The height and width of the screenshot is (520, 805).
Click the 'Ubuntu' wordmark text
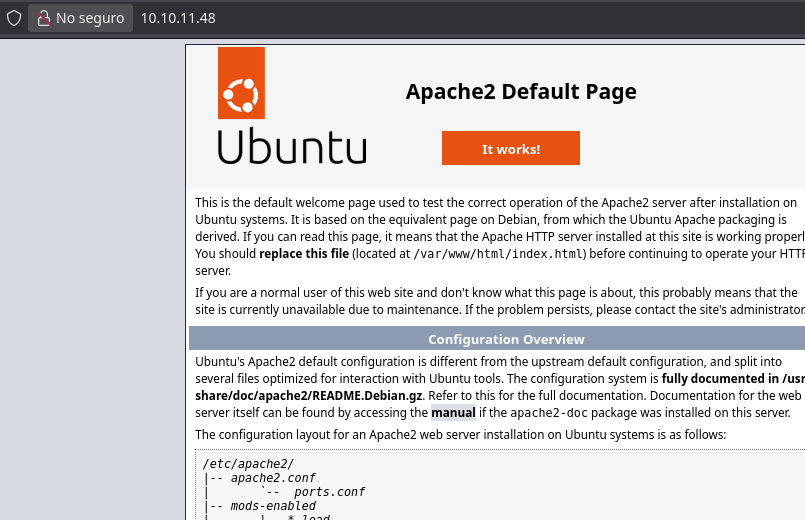(x=292, y=146)
